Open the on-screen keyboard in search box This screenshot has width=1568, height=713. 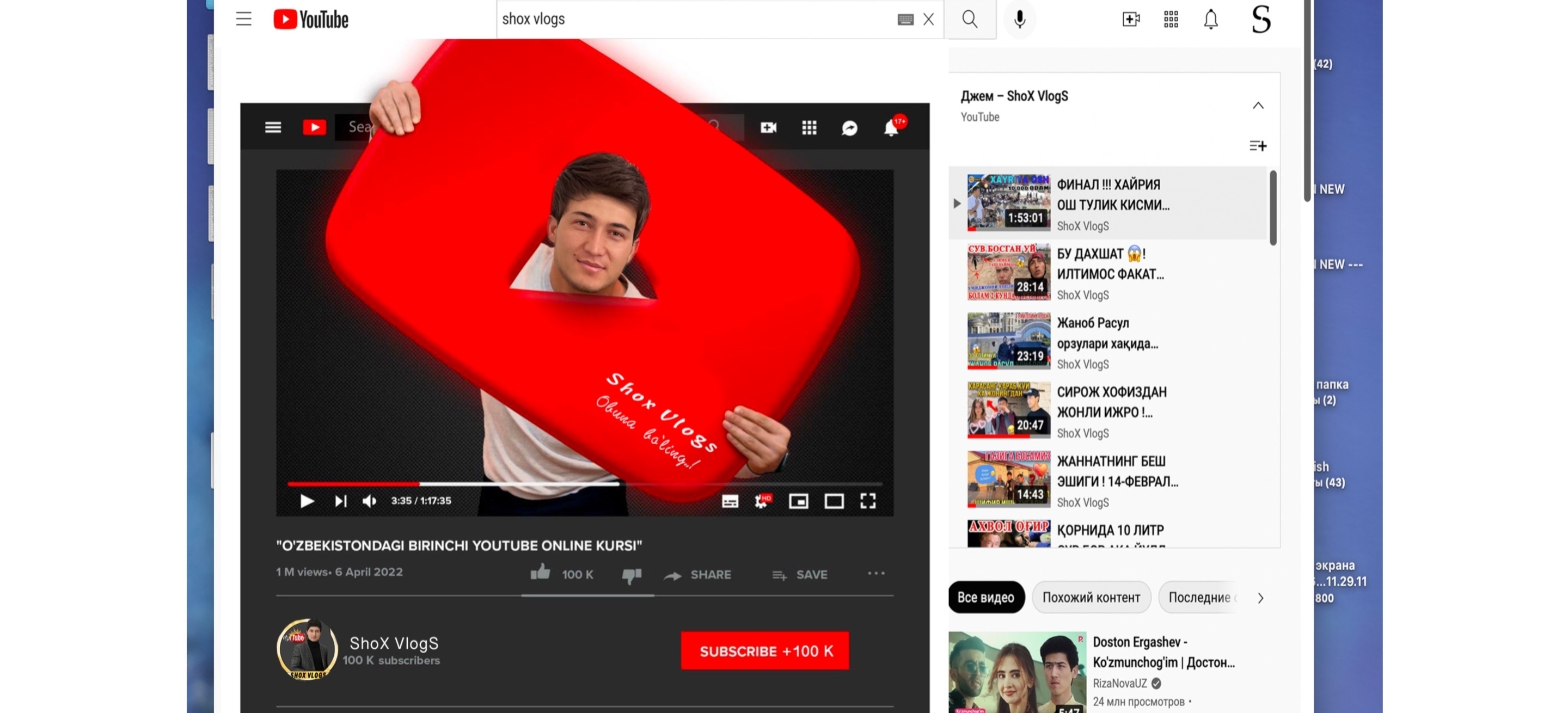(905, 20)
